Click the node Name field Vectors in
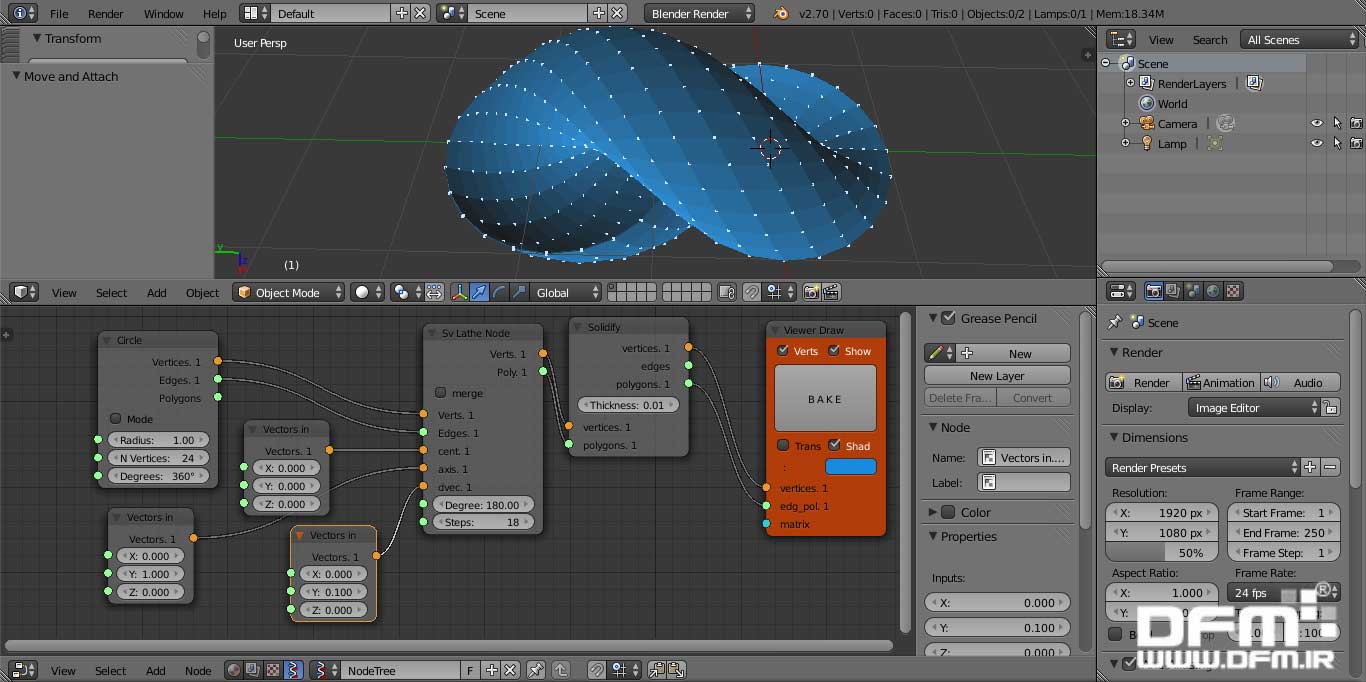Screen dimensions: 1366x682 click(x=1024, y=457)
